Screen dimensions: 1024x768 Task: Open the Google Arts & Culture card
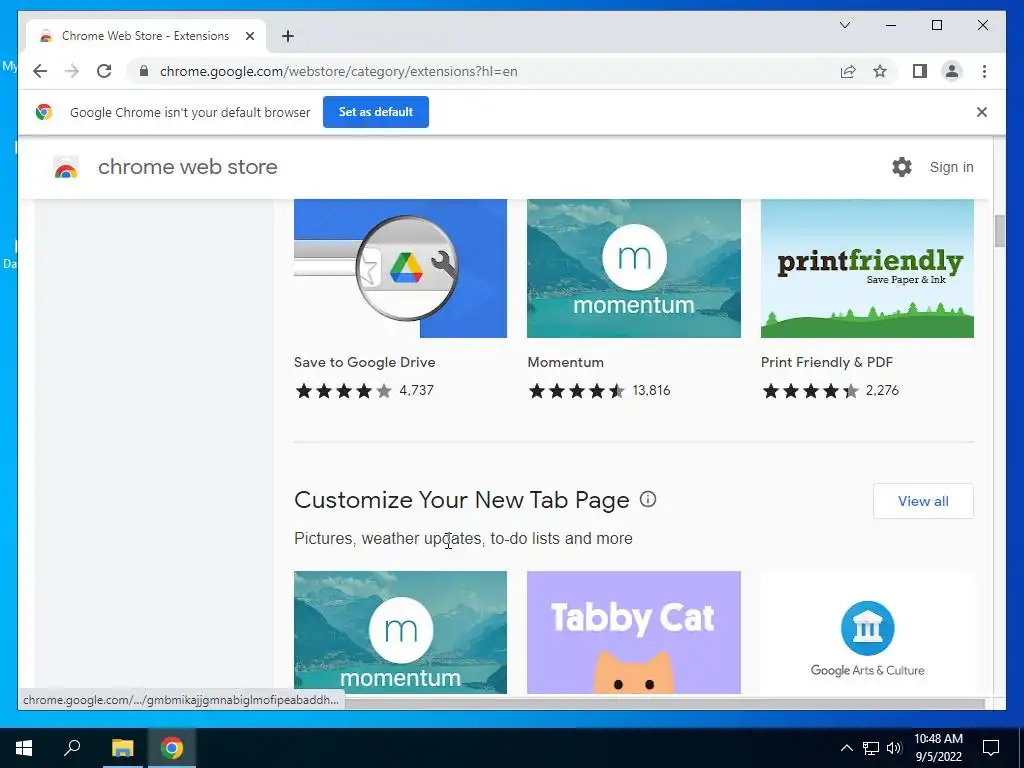pyautogui.click(x=867, y=632)
